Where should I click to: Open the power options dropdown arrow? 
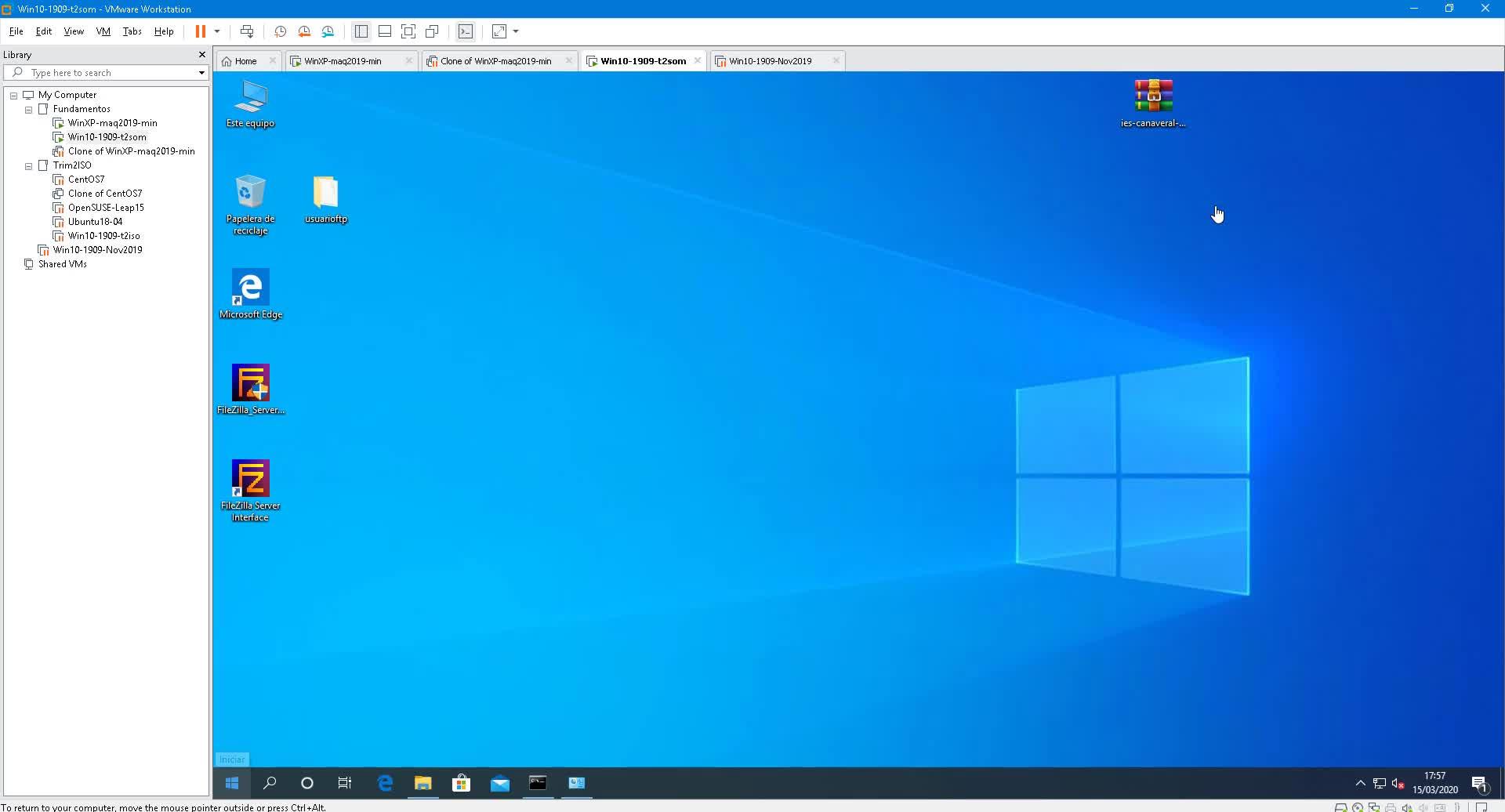tap(217, 31)
